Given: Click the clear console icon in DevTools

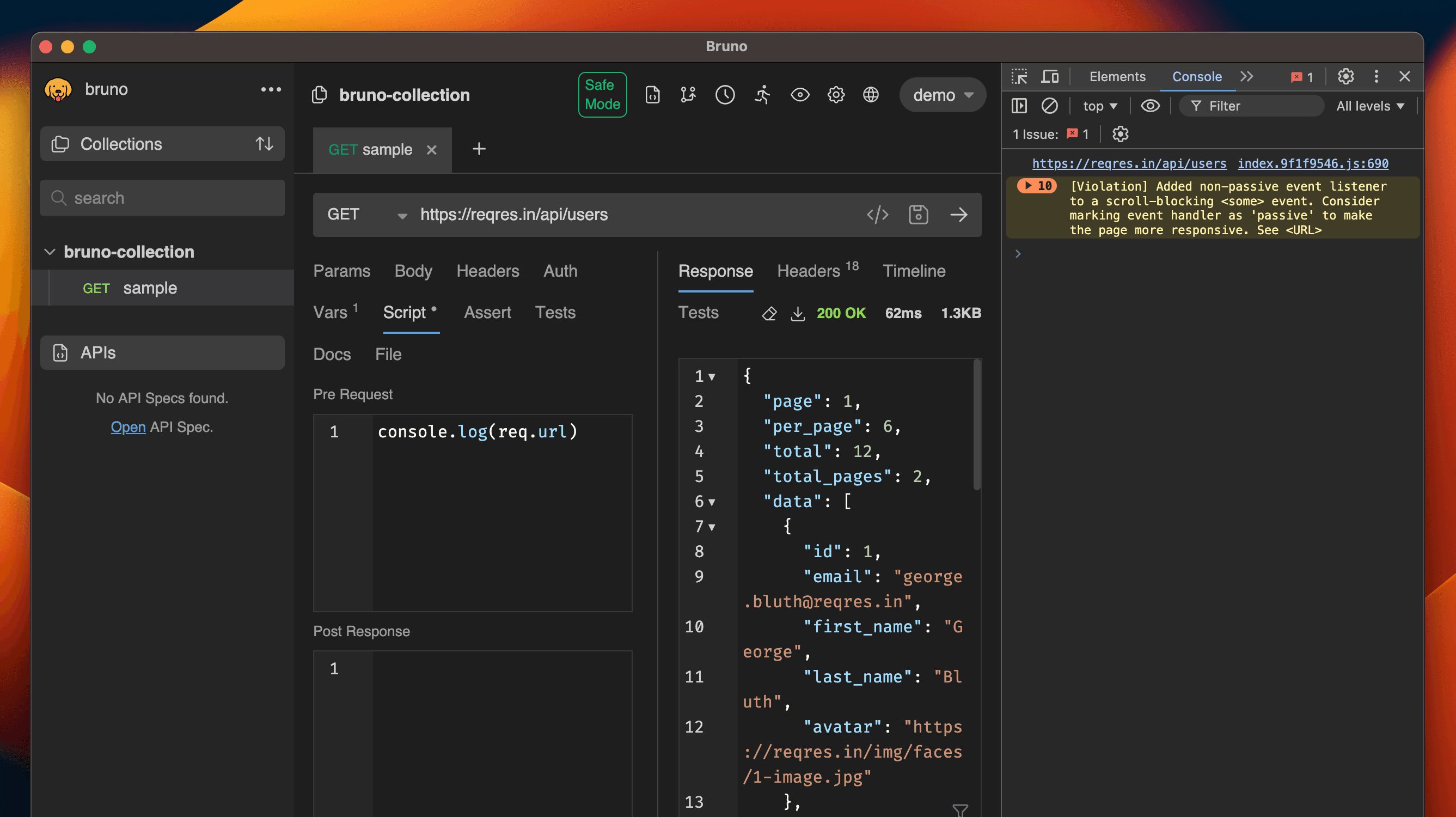Looking at the screenshot, I should (1049, 106).
